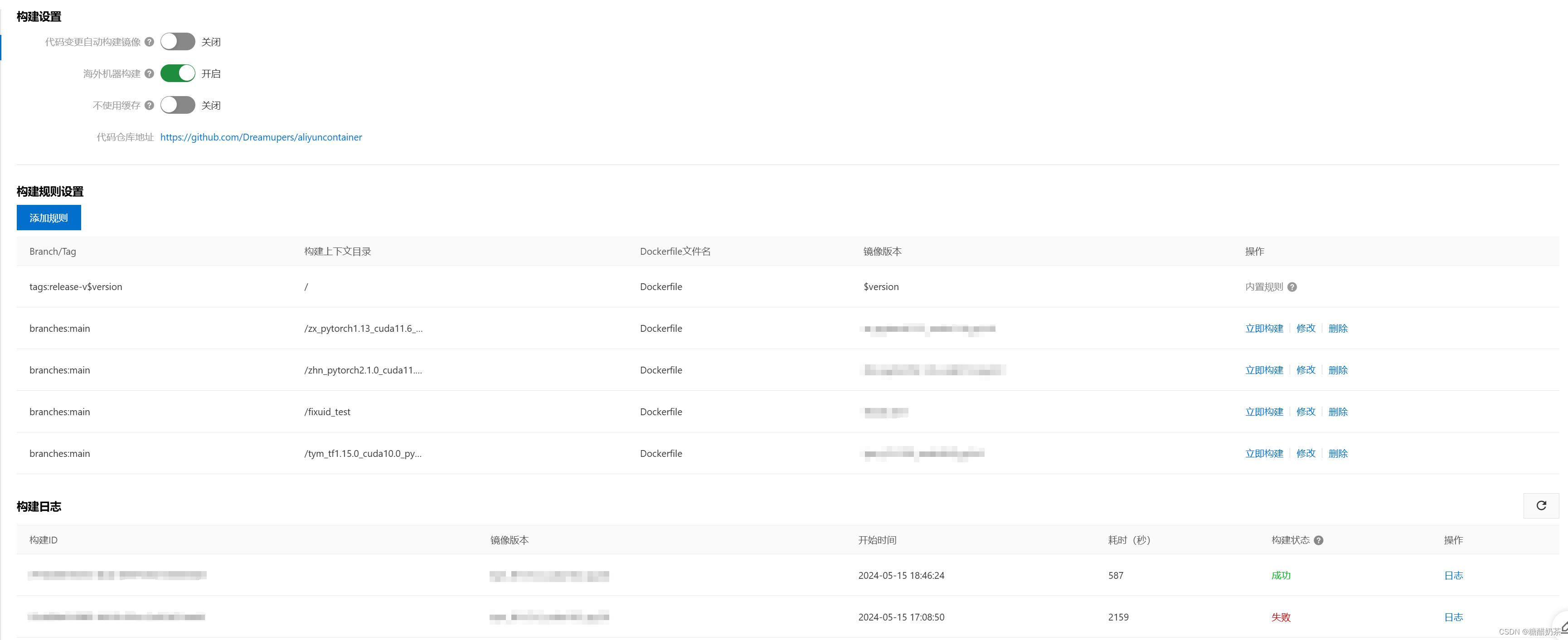Screen dimensions: 1568x640
Task: Click the /tym_tf1.15.0_cuda10.0_py... directory cell
Action: point(363,454)
